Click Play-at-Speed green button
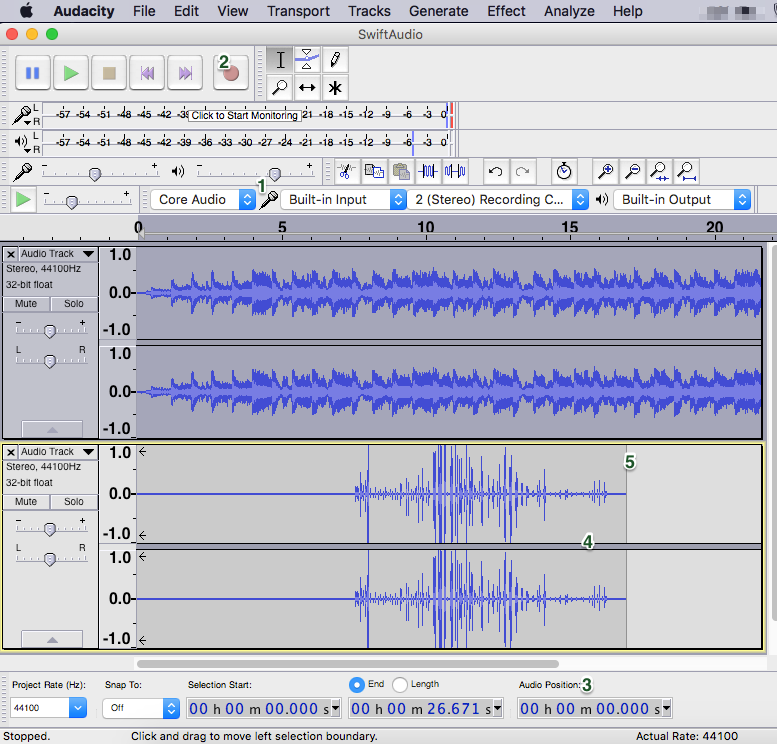 point(23,200)
